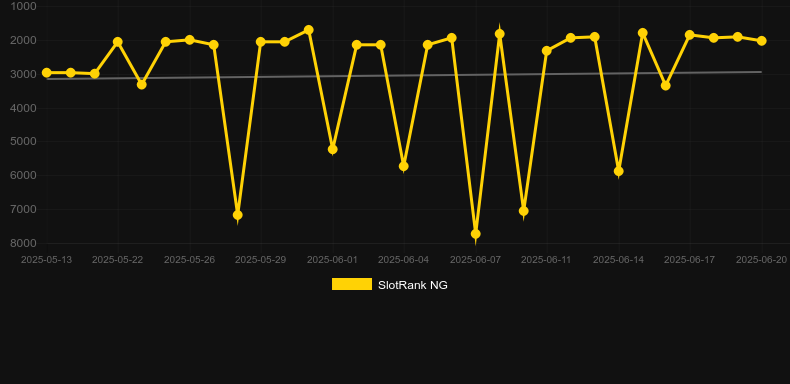Click the 2025-06-07 x-axis date label

point(475,260)
